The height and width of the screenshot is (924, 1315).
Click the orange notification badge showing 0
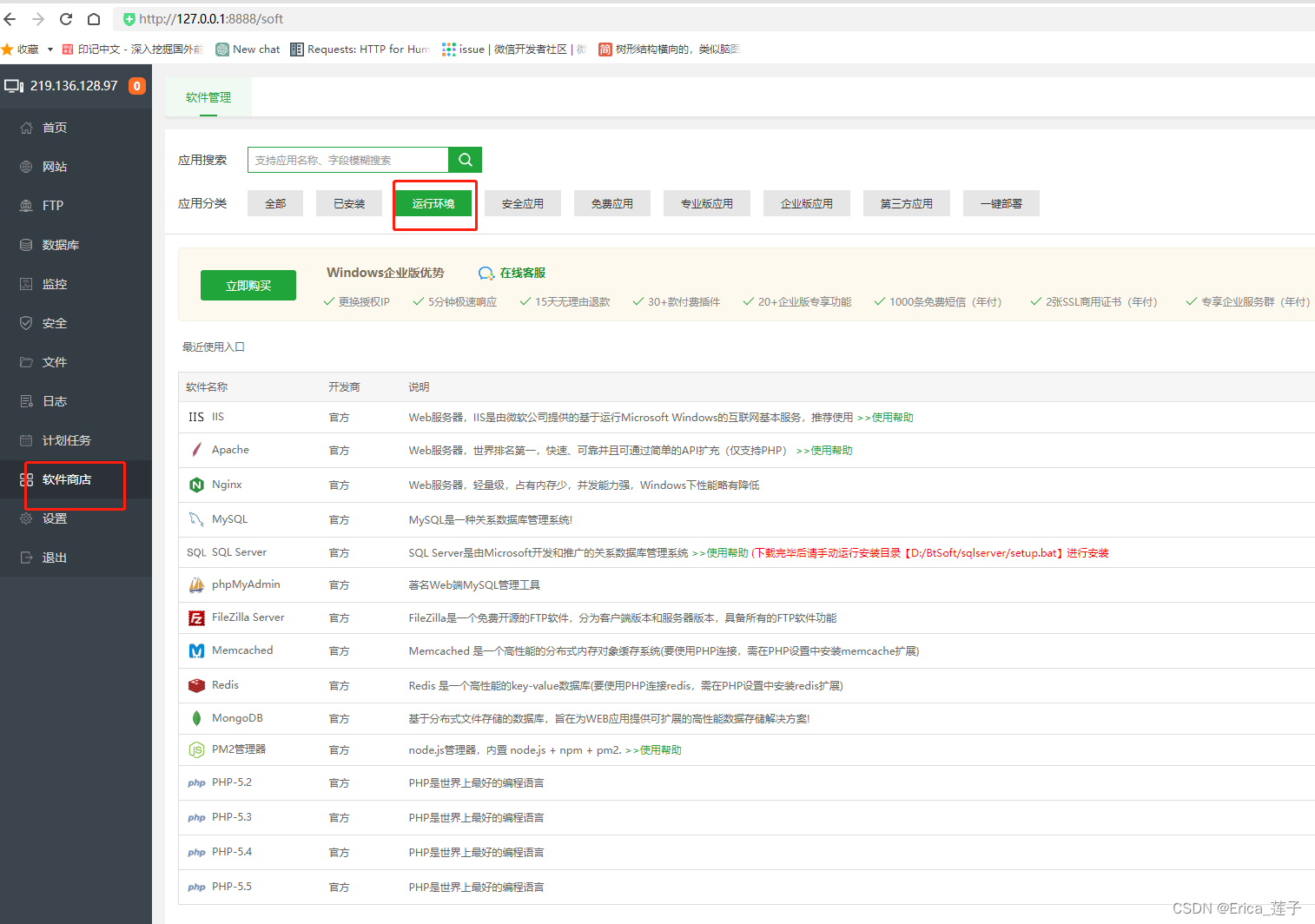click(136, 86)
